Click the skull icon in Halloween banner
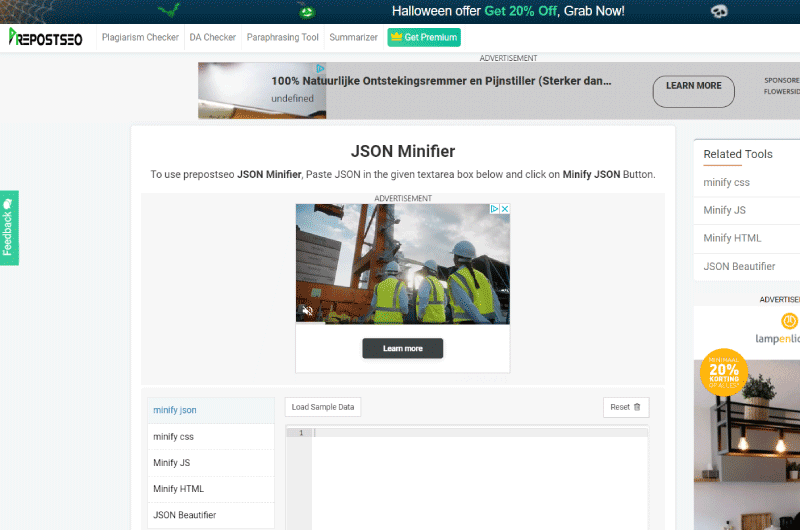The image size is (800, 530). coord(719,11)
